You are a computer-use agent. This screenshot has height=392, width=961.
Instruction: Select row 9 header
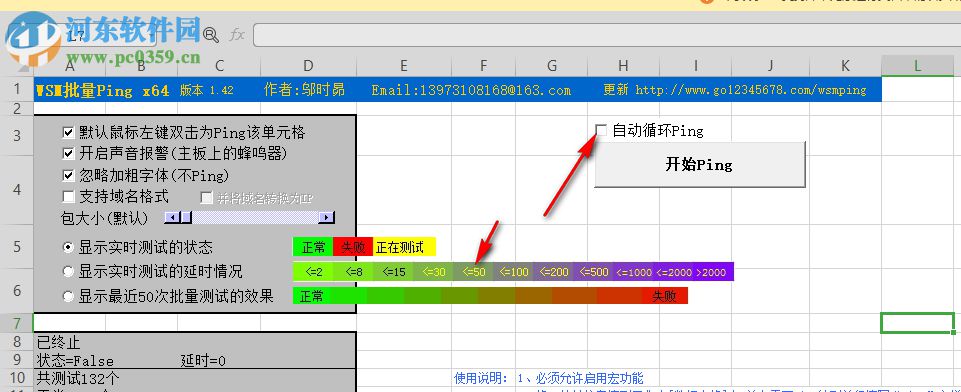(x=16, y=360)
